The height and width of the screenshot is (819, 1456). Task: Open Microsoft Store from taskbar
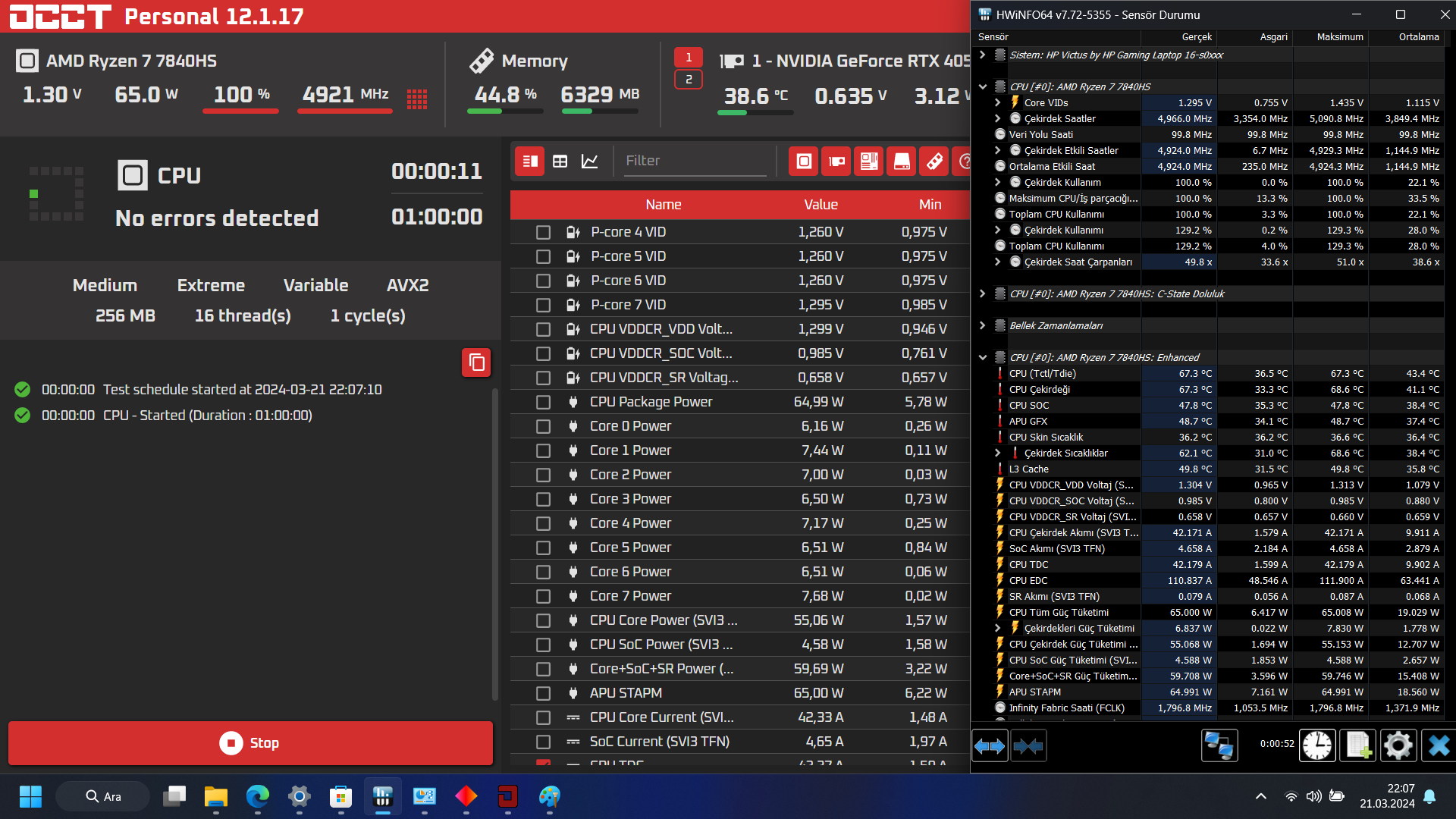[341, 796]
